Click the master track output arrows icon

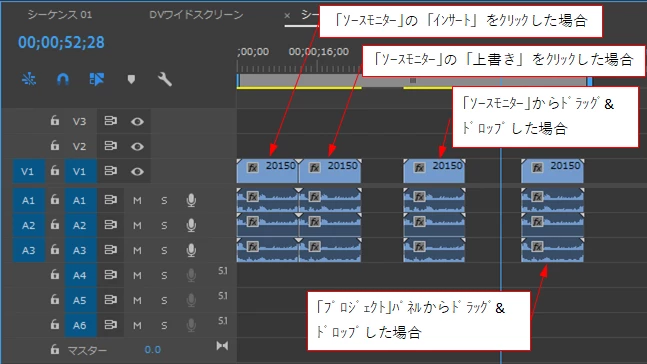coord(222,345)
